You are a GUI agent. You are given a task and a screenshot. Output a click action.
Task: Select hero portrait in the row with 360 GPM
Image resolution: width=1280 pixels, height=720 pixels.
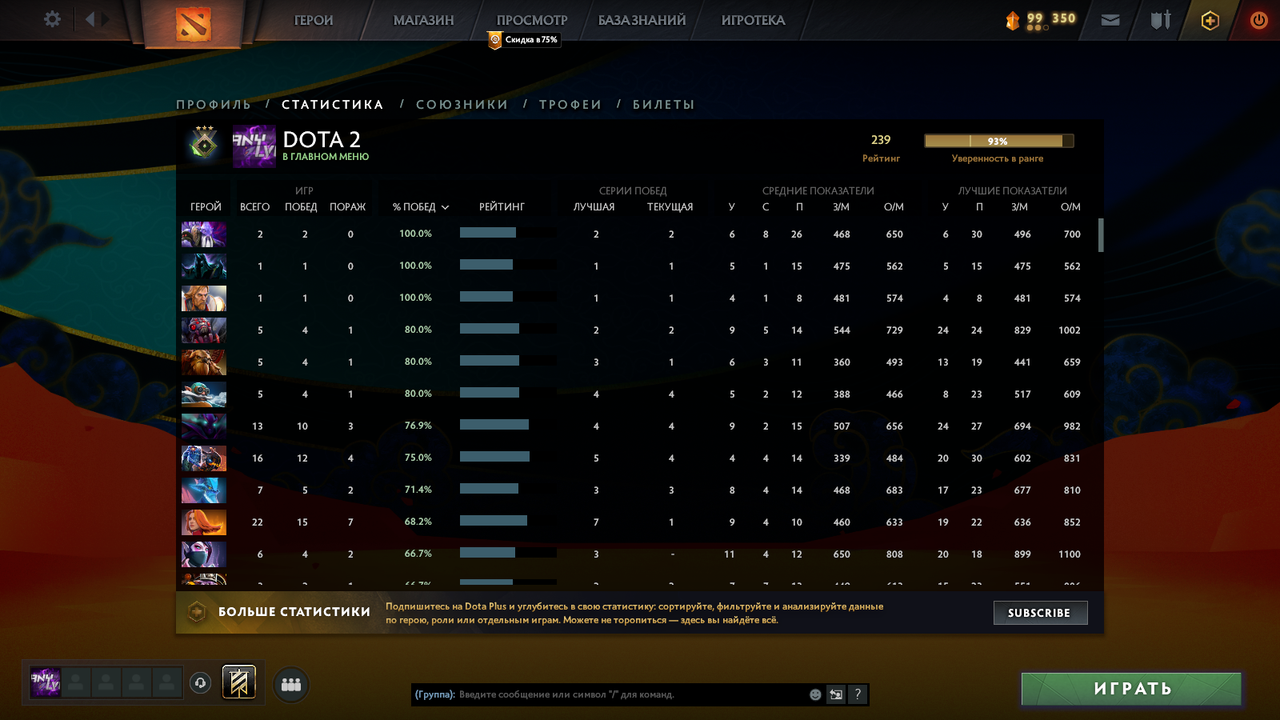tap(204, 362)
